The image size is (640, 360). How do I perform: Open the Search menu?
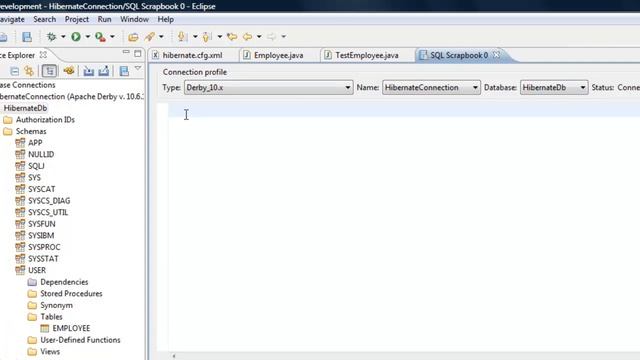[44, 19]
